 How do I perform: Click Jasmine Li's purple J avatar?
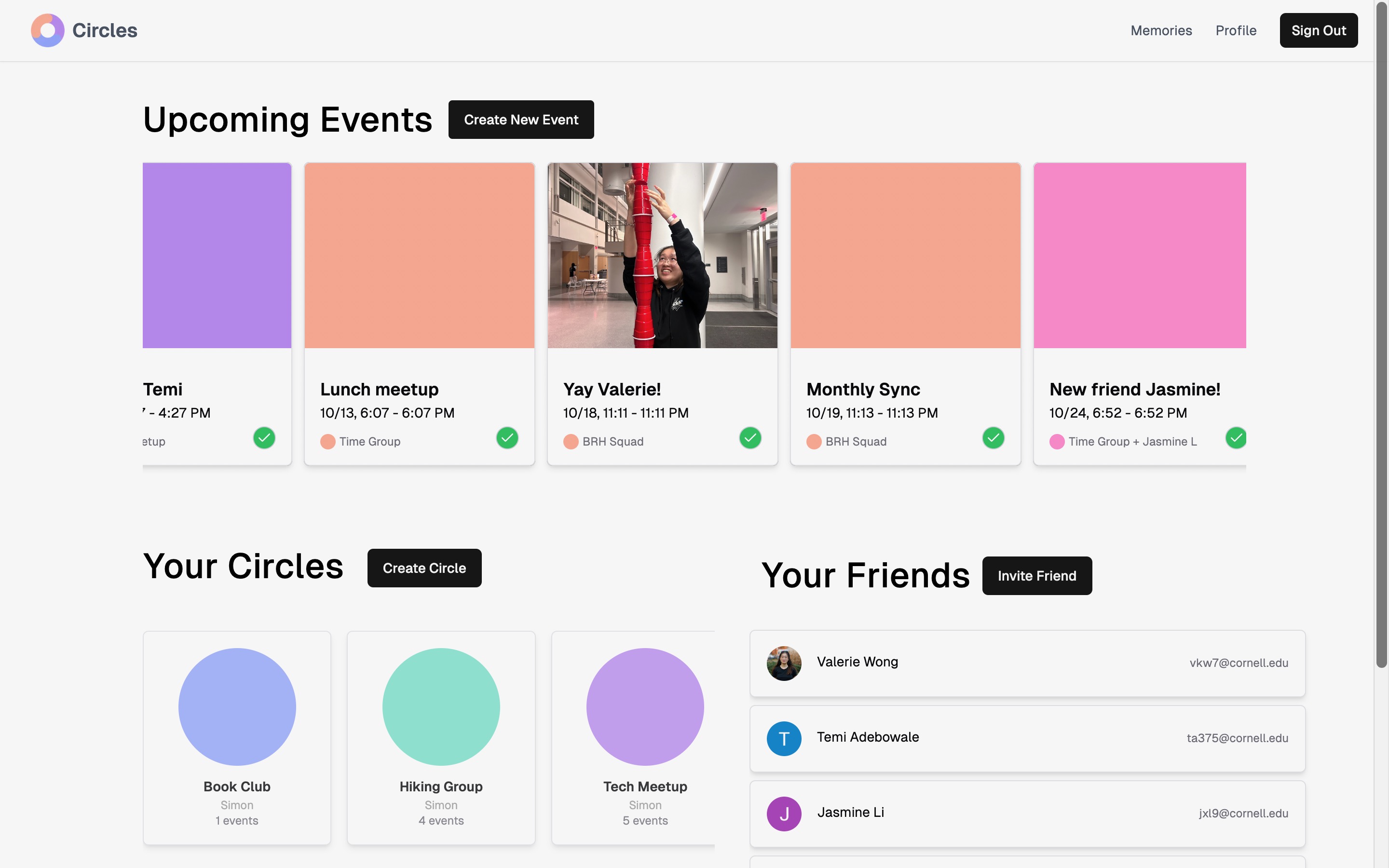tap(783, 814)
